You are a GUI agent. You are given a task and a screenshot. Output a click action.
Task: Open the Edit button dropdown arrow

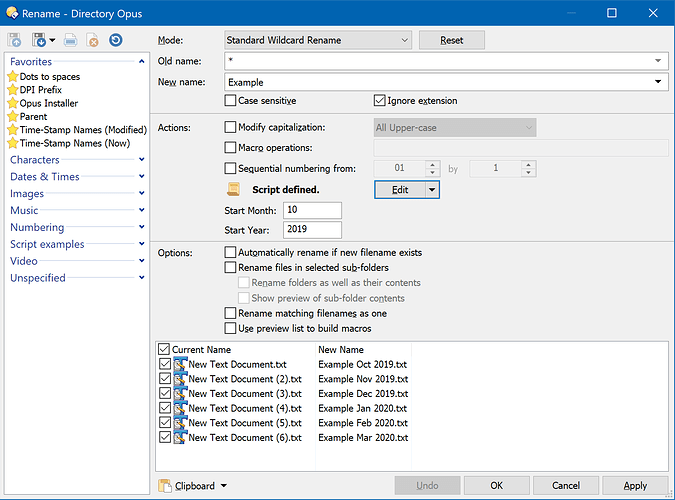coord(432,189)
